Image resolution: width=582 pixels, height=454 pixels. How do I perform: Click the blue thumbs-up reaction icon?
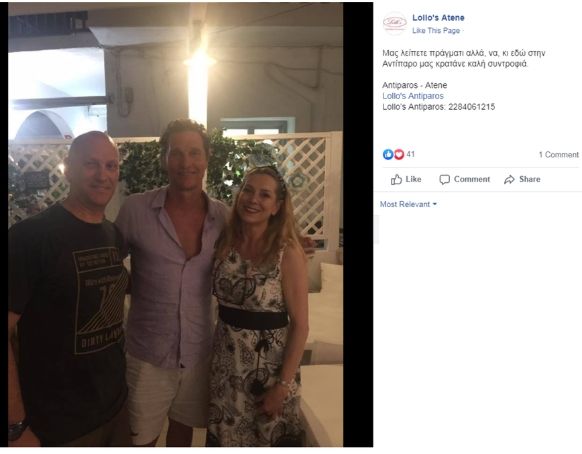coord(388,154)
